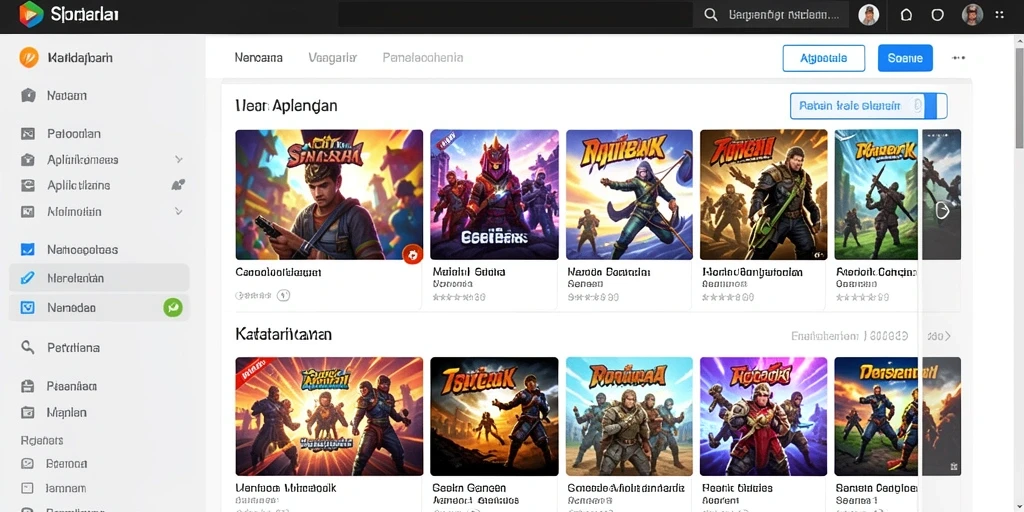Click the search magnifier icon in top bar

711,15
